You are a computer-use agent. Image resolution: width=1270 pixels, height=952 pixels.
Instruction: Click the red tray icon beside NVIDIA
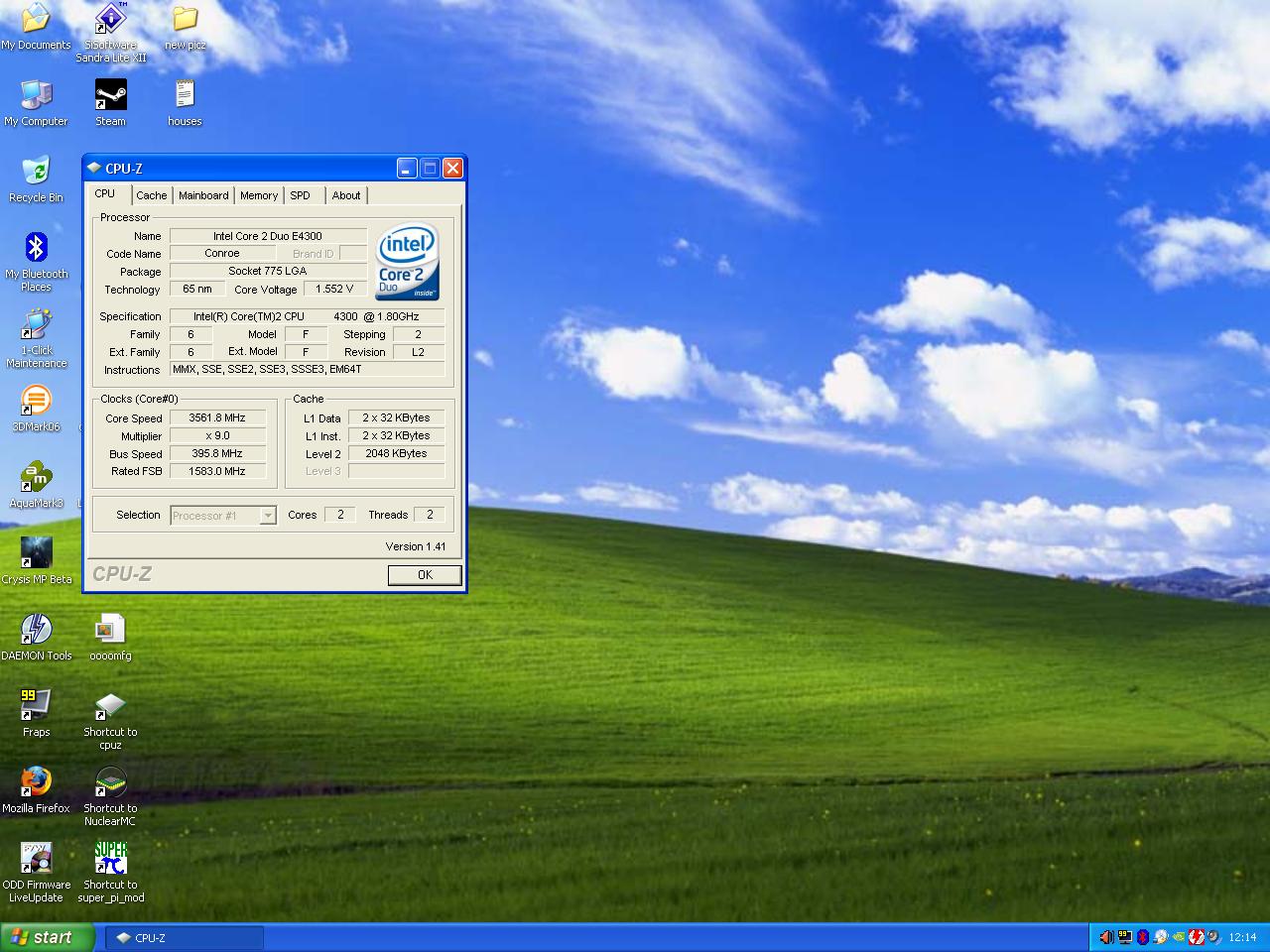pyautogui.click(x=1197, y=937)
